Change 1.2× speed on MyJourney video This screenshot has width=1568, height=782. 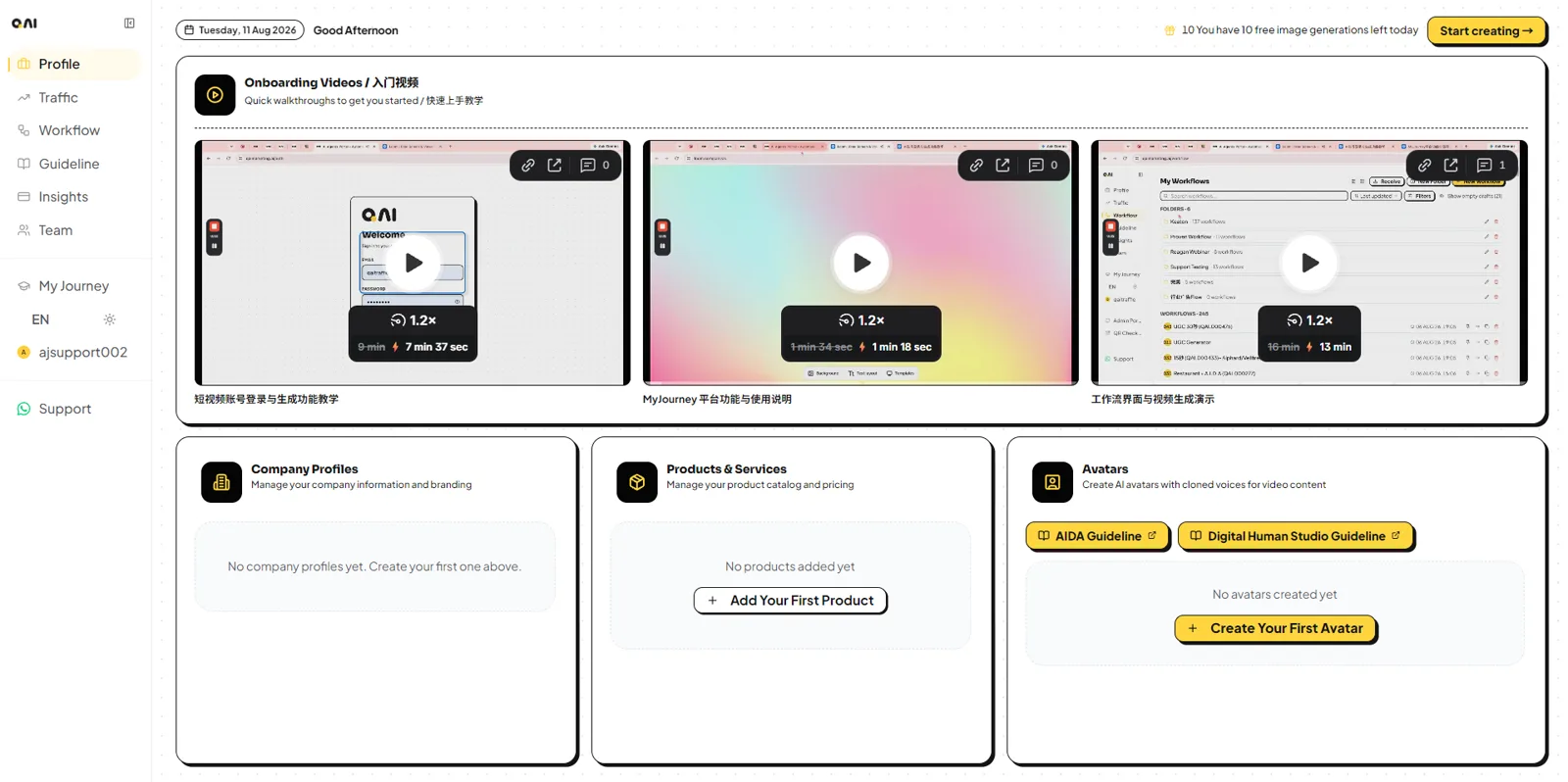861,320
